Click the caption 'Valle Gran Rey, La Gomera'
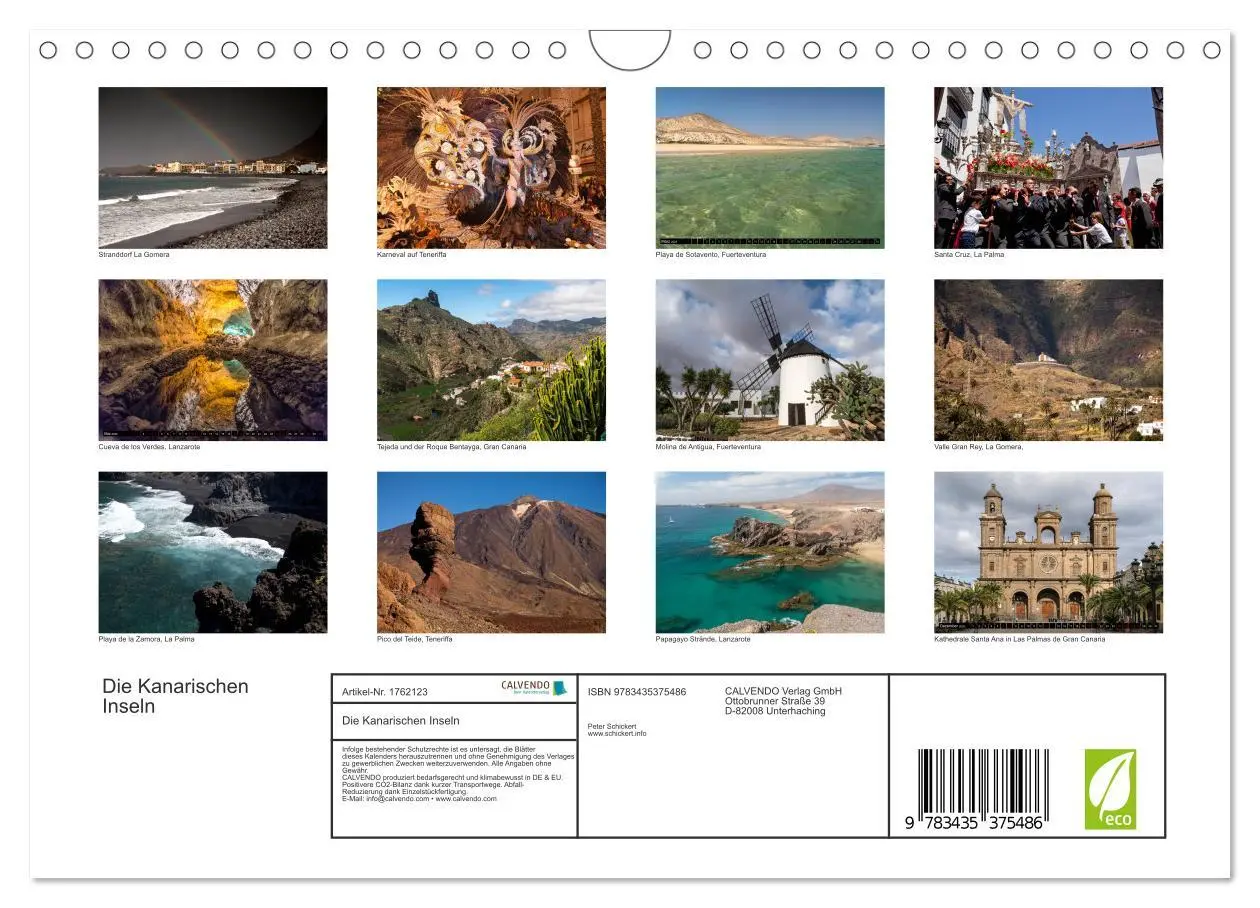1260x908 pixels. click(978, 447)
